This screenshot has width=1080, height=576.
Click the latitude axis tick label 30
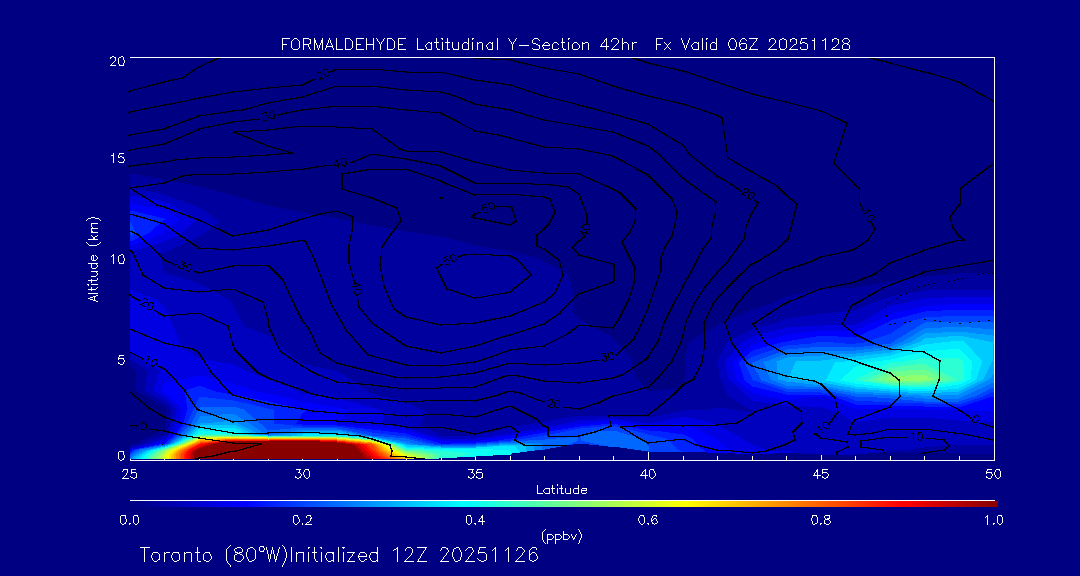[x=302, y=474]
